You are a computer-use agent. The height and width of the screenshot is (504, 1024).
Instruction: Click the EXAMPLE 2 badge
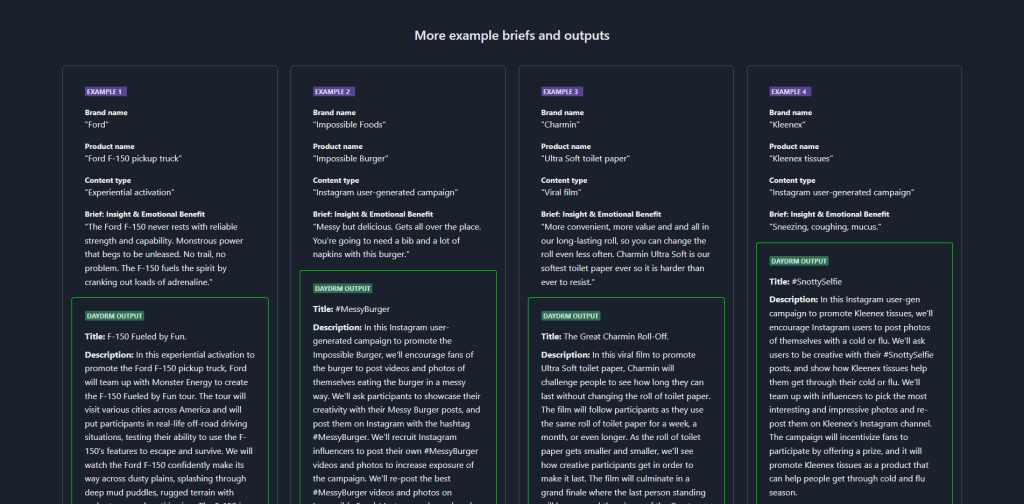pyautogui.click(x=334, y=91)
